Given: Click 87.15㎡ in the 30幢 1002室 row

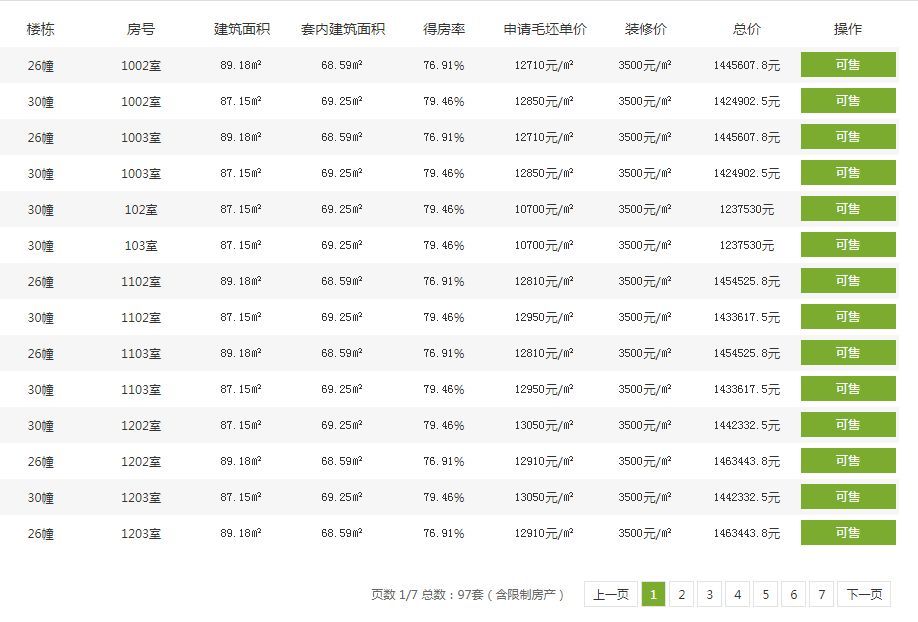Looking at the screenshot, I should (x=241, y=101).
